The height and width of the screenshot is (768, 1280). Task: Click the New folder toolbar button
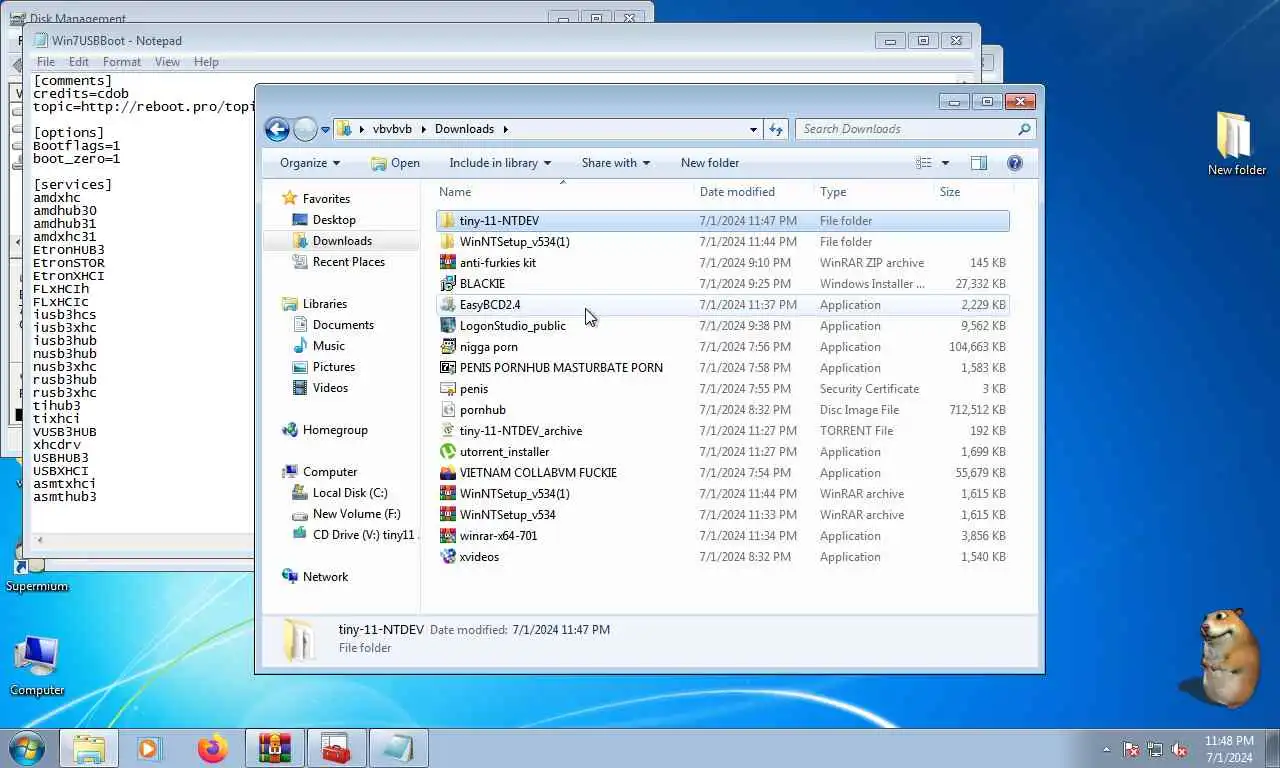pyautogui.click(x=710, y=163)
